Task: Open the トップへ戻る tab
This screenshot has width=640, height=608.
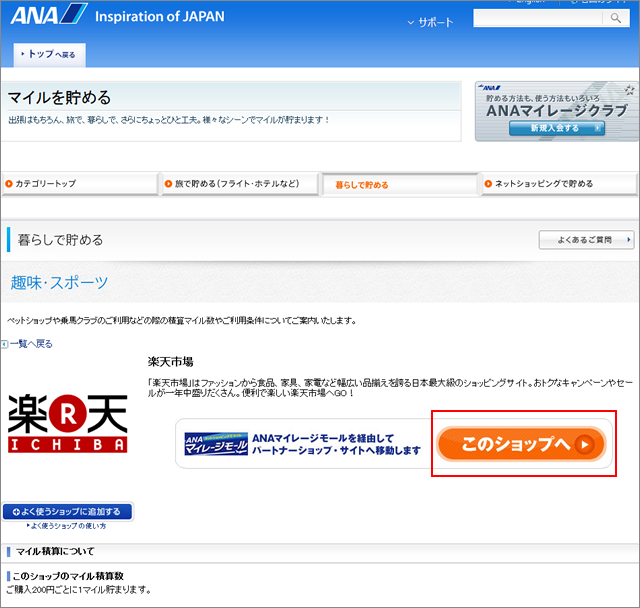Action: pyautogui.click(x=49, y=55)
